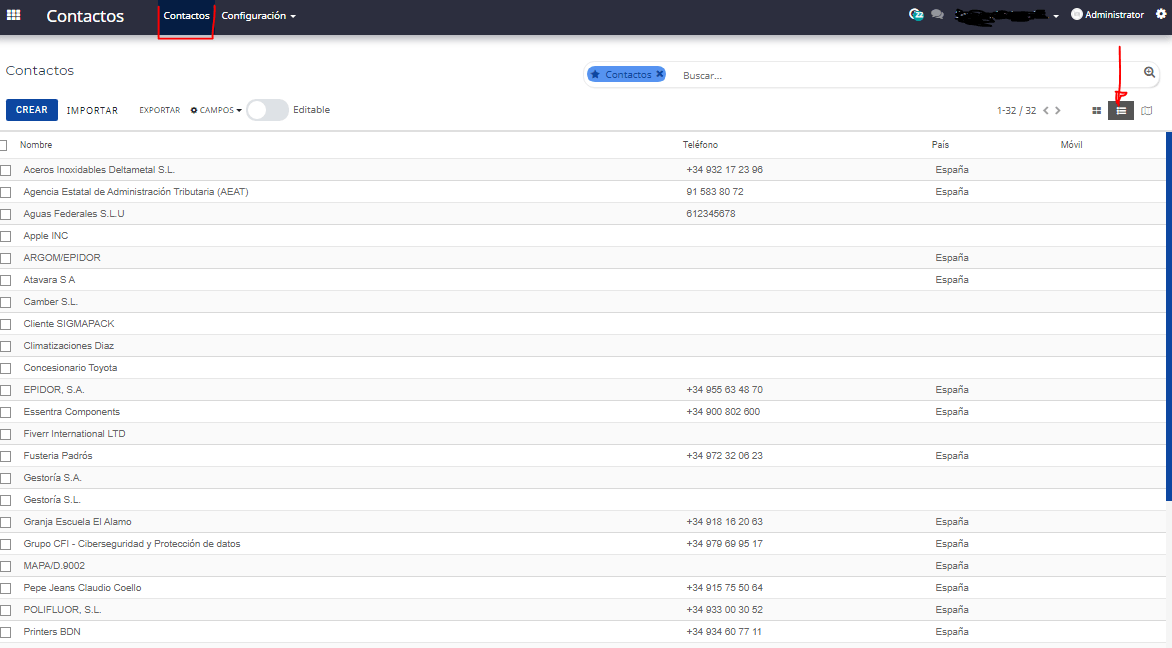
Task: Click the vertical scrollbar of the list
Action: coord(1168,316)
